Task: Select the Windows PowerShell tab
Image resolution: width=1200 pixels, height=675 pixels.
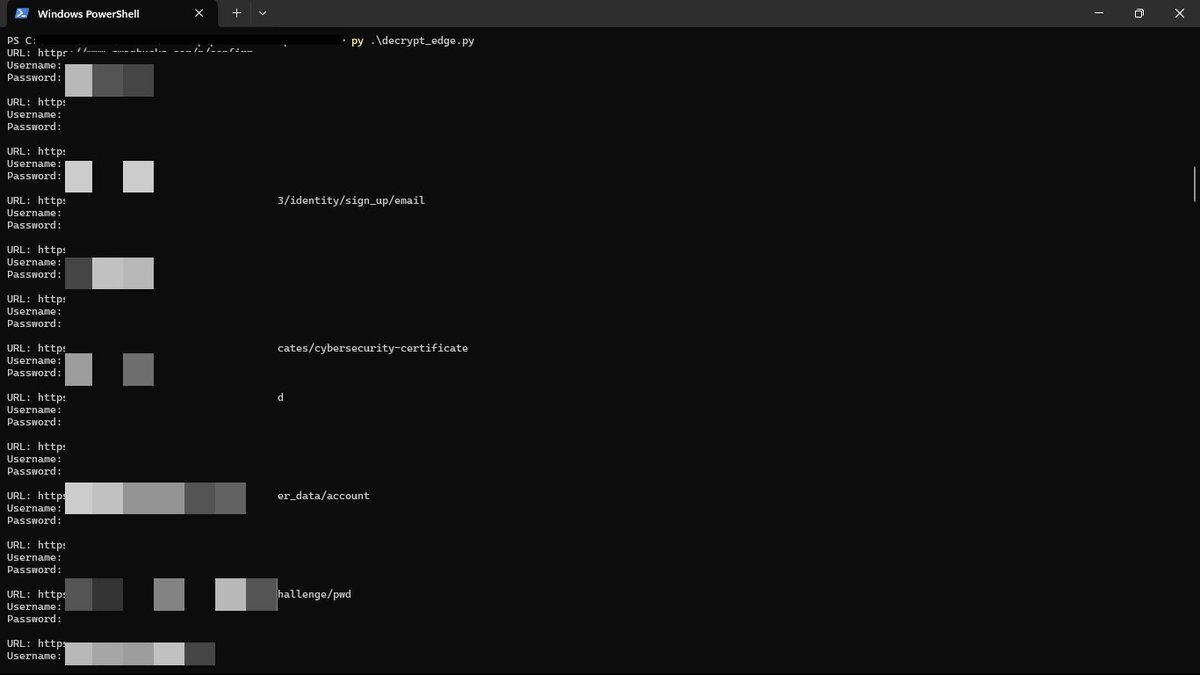Action: click(x=110, y=14)
